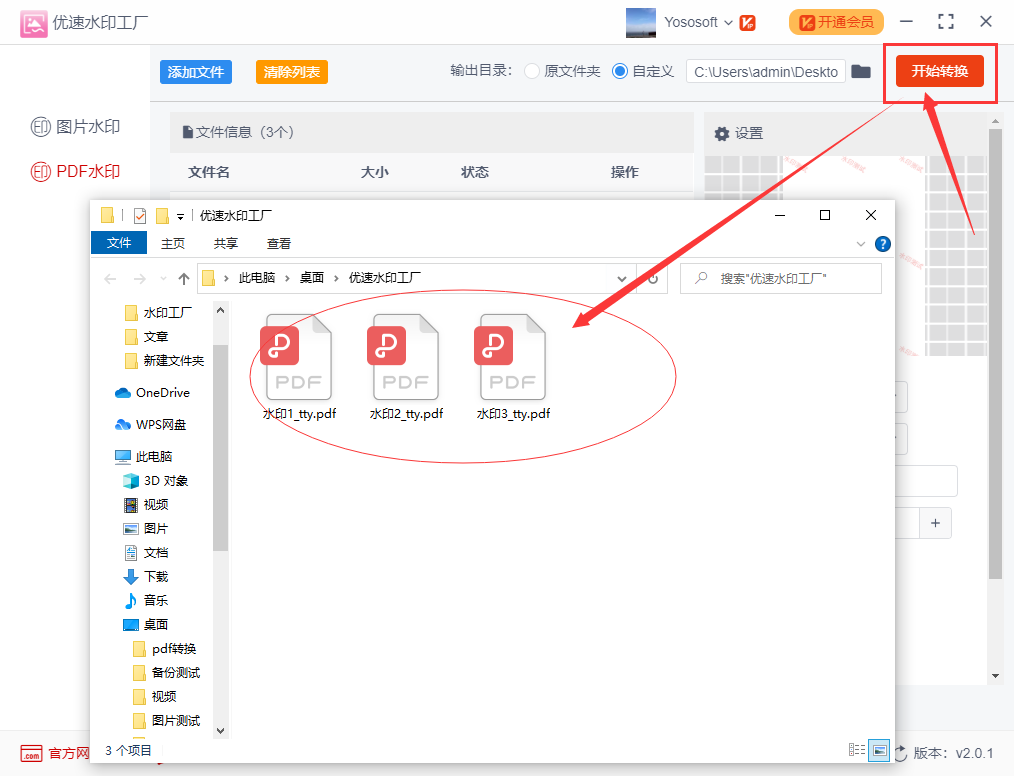
Task: Expand the Explorer ribbon chevron
Action: [x=861, y=244]
